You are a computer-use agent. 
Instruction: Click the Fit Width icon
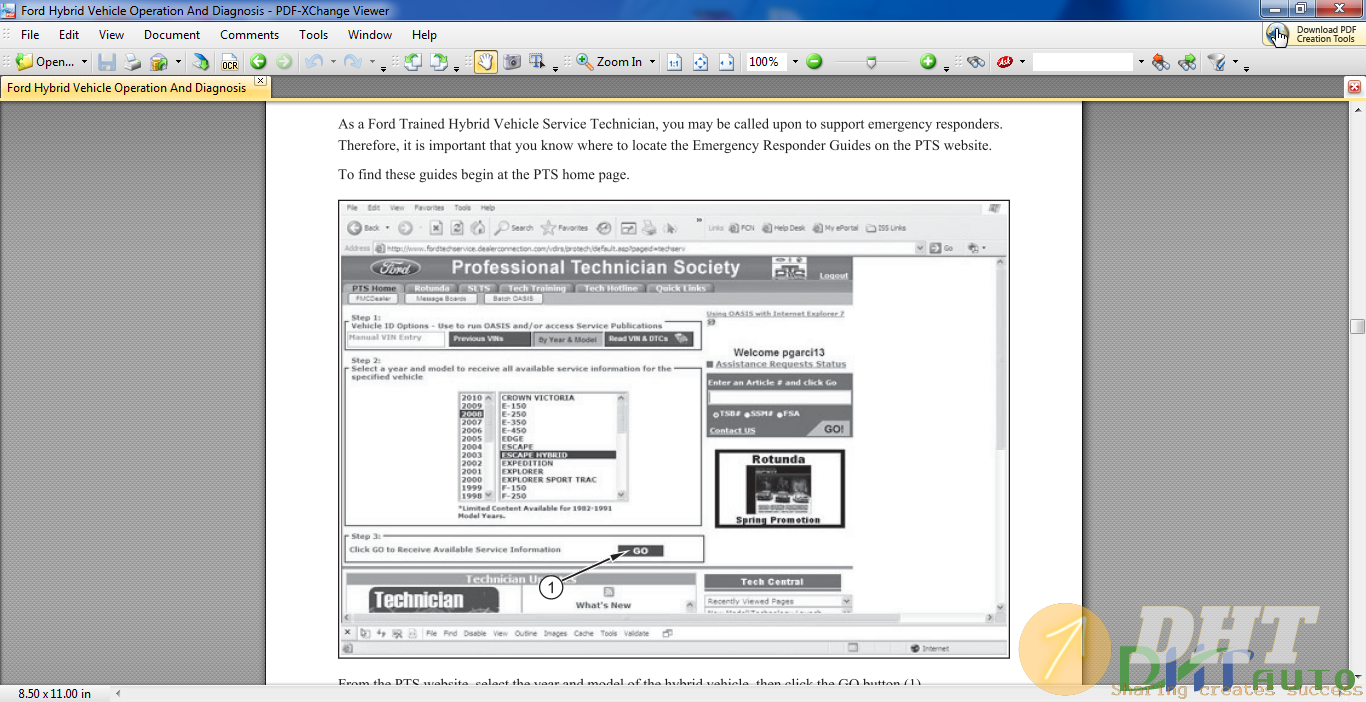tap(727, 62)
